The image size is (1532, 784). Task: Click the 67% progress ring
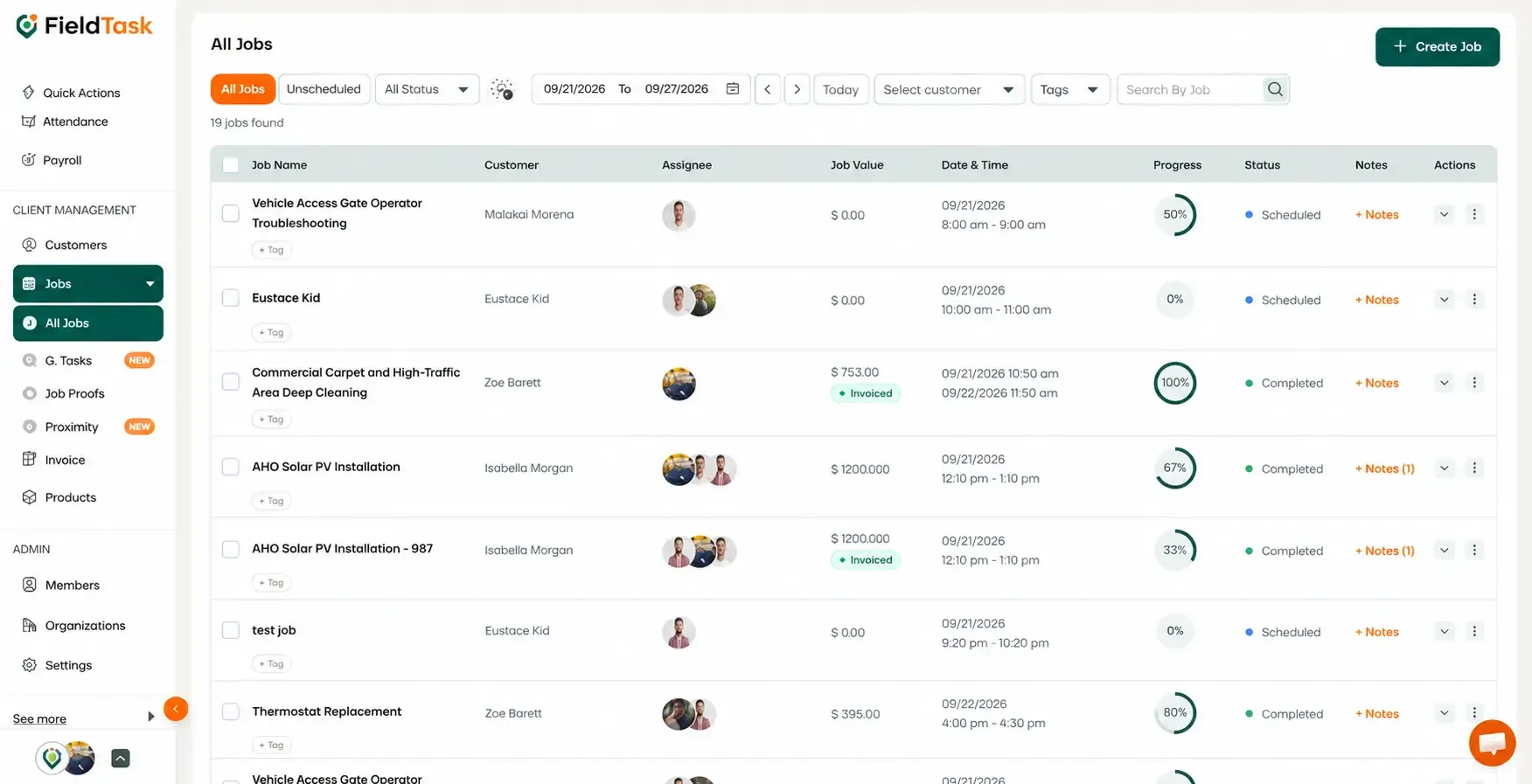(1175, 468)
